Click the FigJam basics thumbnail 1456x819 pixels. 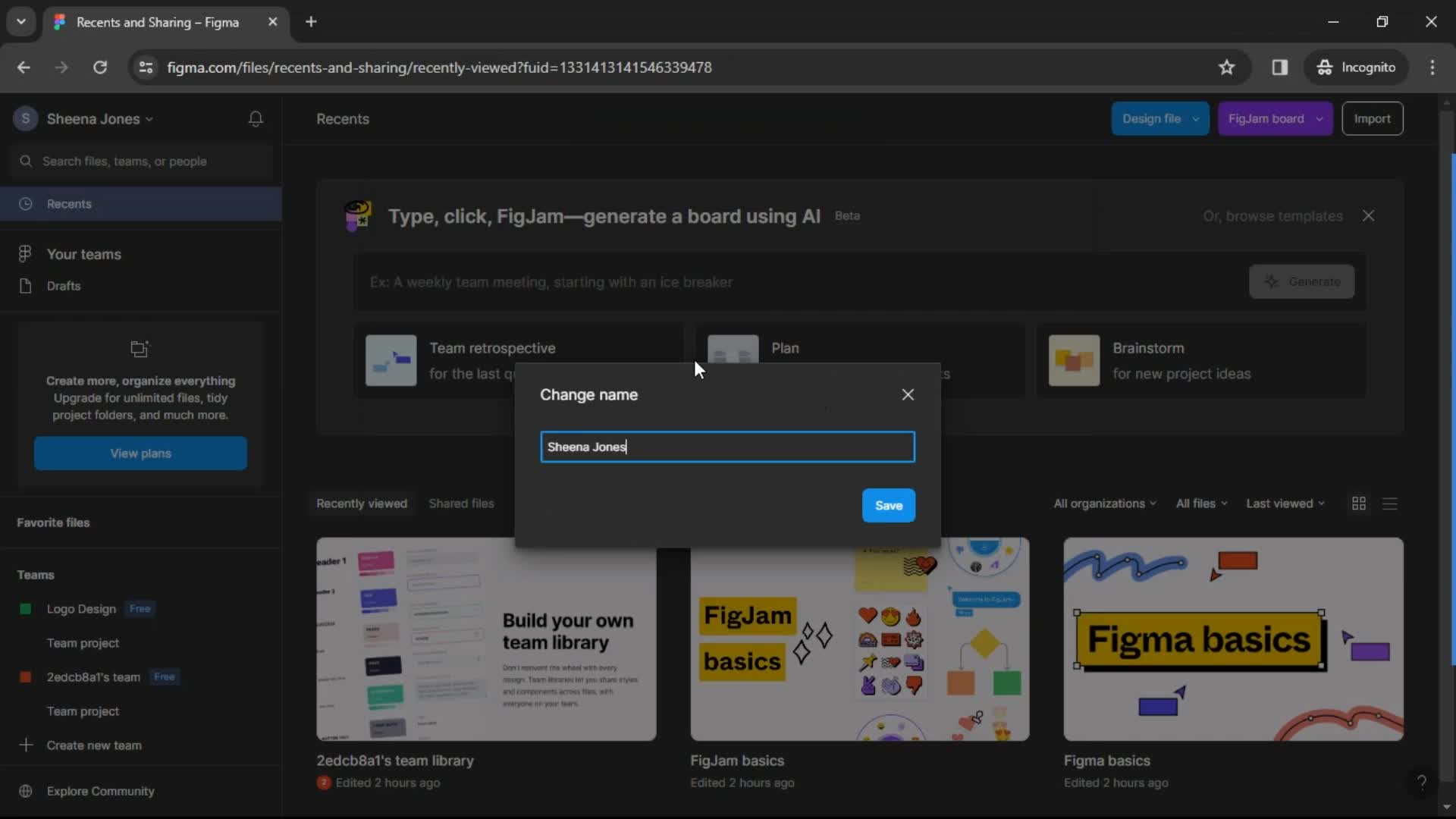click(x=860, y=638)
